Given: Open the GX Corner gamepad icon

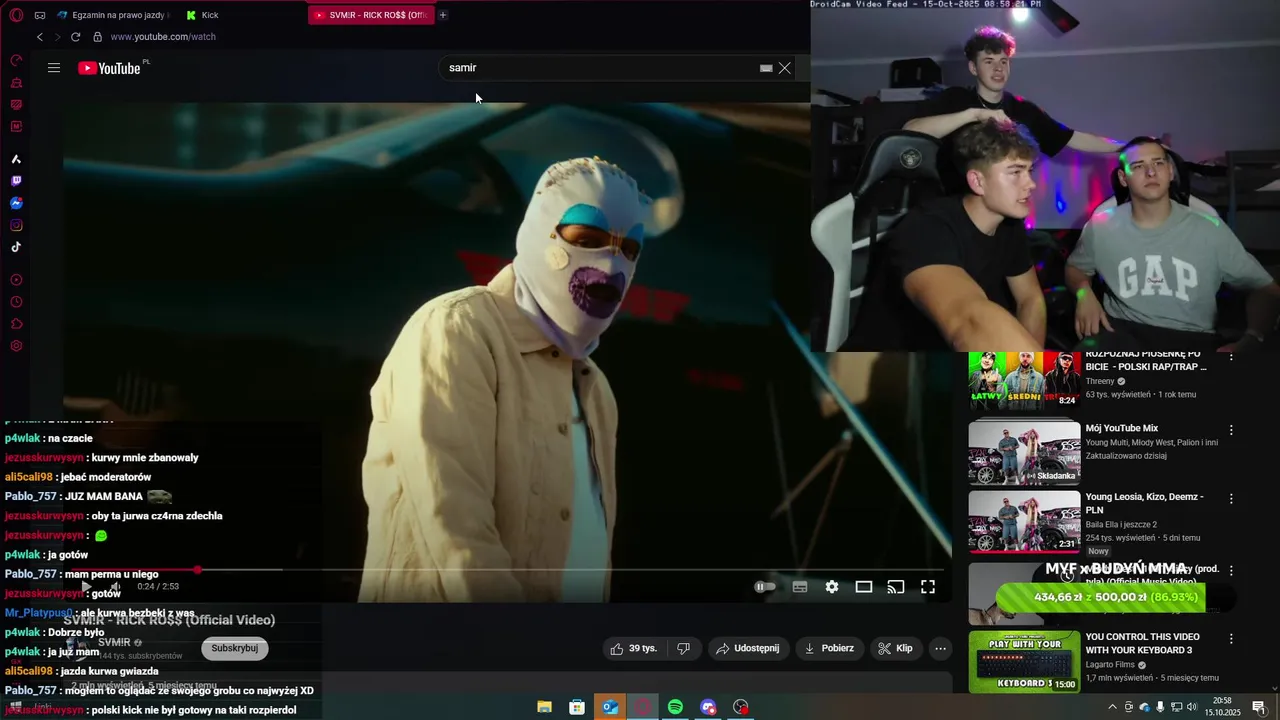Looking at the screenshot, I should click(40, 15).
